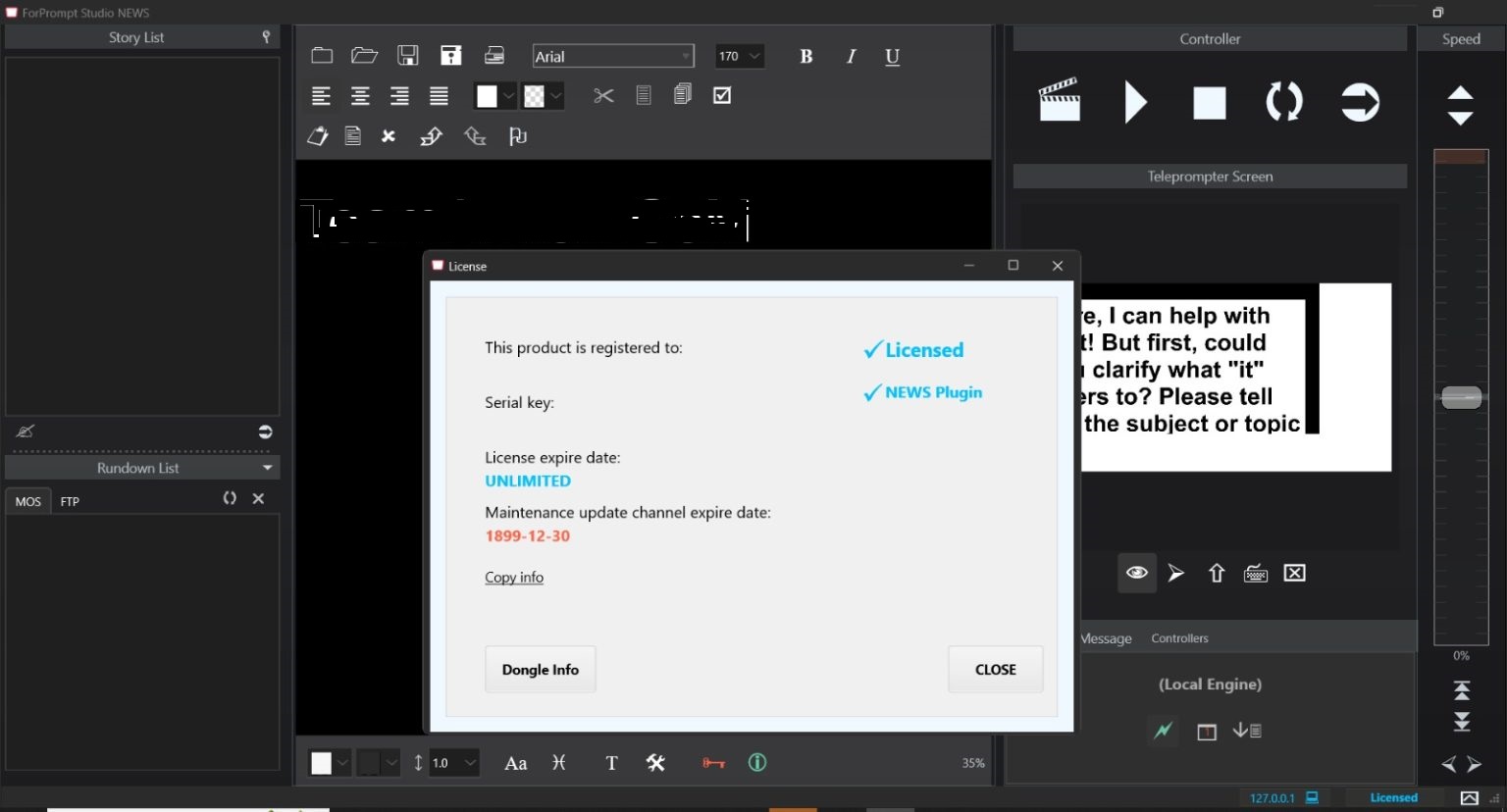1507x812 pixels.
Task: Select the Controllers tab
Action: 1179,638
